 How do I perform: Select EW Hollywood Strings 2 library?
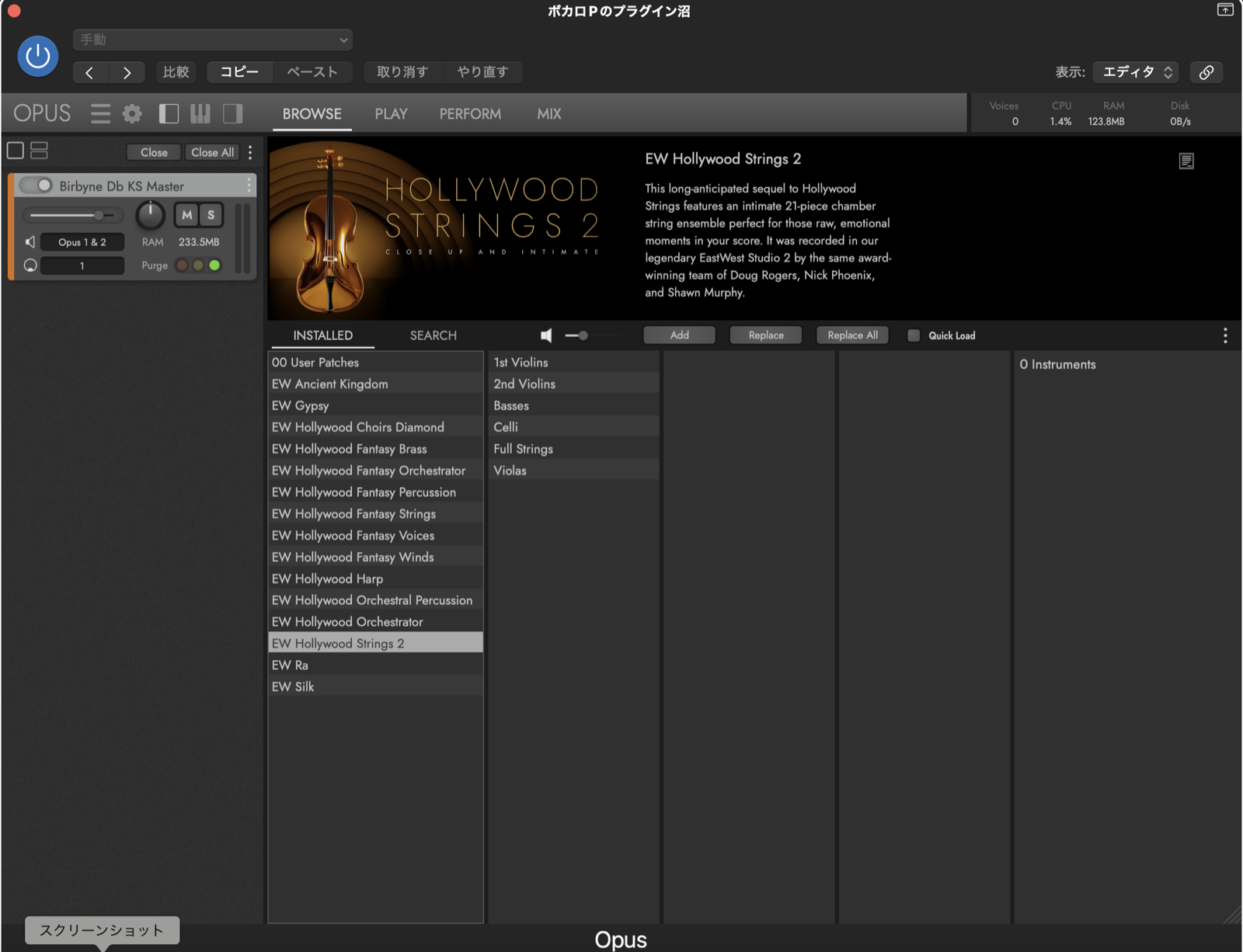(376, 643)
